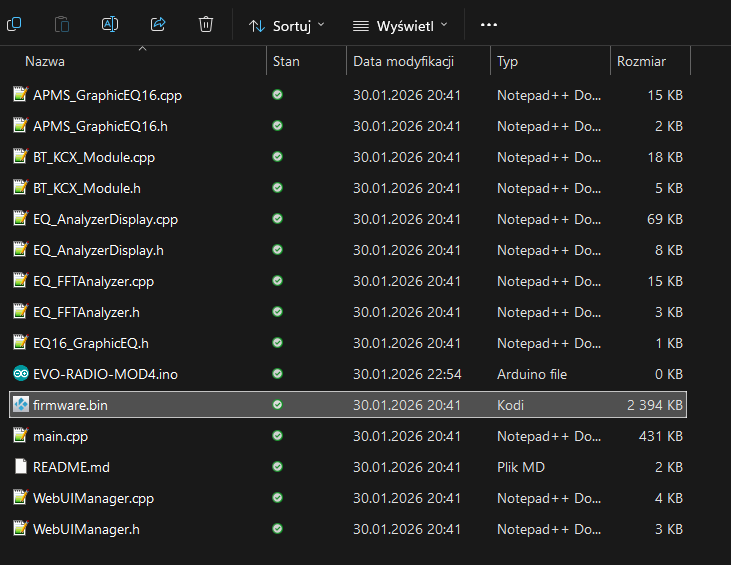Select the BT_KCX_Module.cpp file name
731x565 pixels.
tap(94, 157)
